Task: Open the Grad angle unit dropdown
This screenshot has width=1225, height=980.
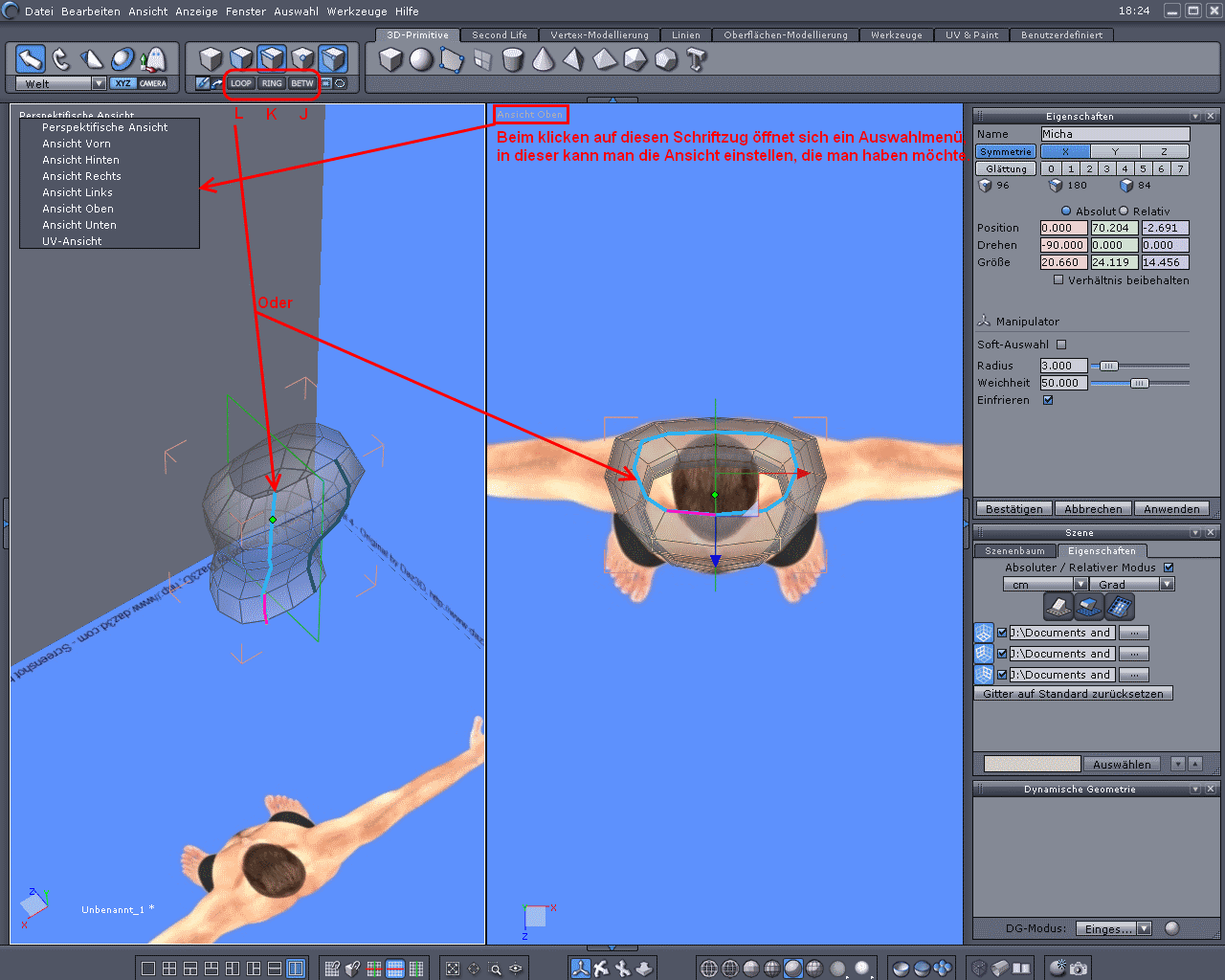Action: point(1166,584)
